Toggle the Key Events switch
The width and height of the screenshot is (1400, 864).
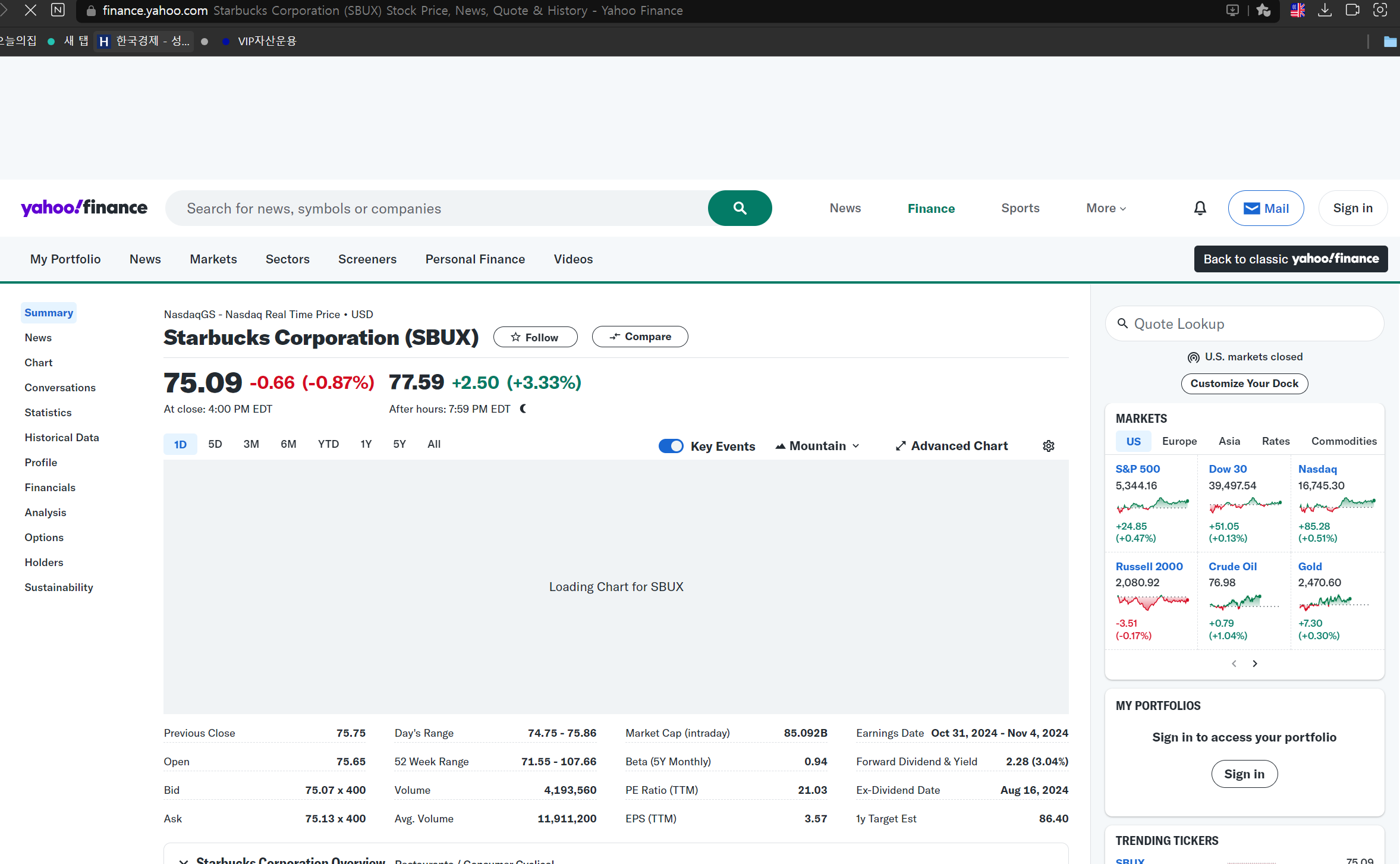(x=671, y=446)
